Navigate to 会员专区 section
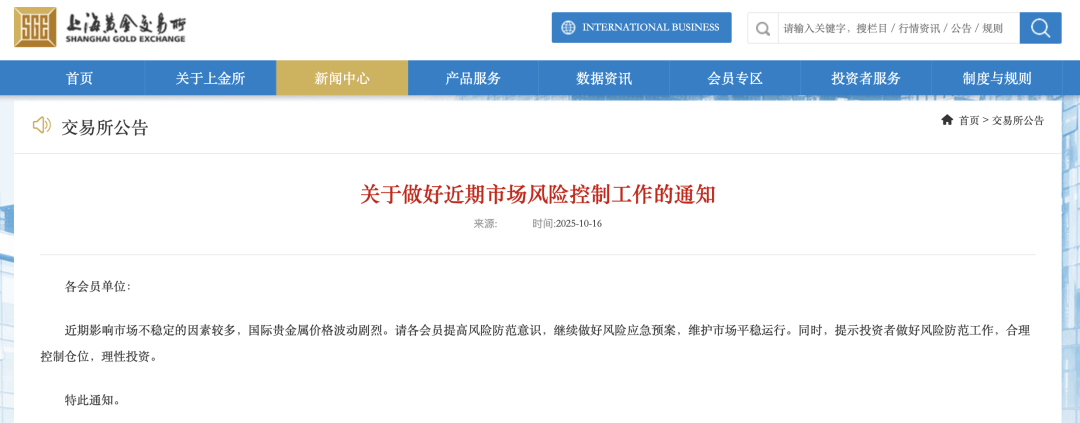 coord(735,78)
